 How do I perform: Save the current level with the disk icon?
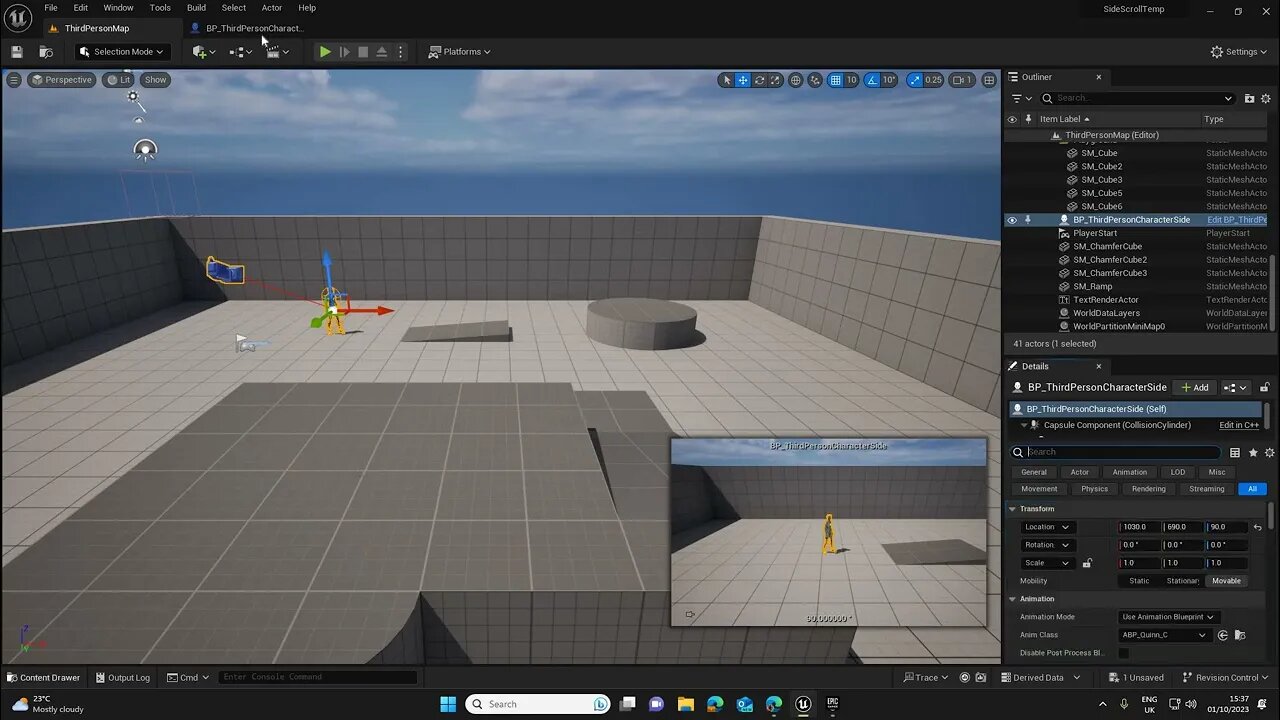click(x=17, y=51)
